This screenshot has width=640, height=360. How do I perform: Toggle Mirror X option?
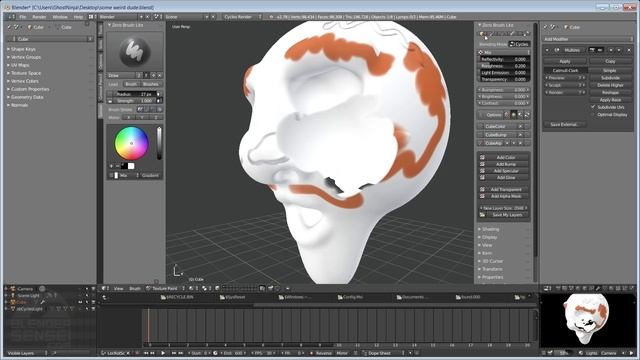[x=128, y=118]
